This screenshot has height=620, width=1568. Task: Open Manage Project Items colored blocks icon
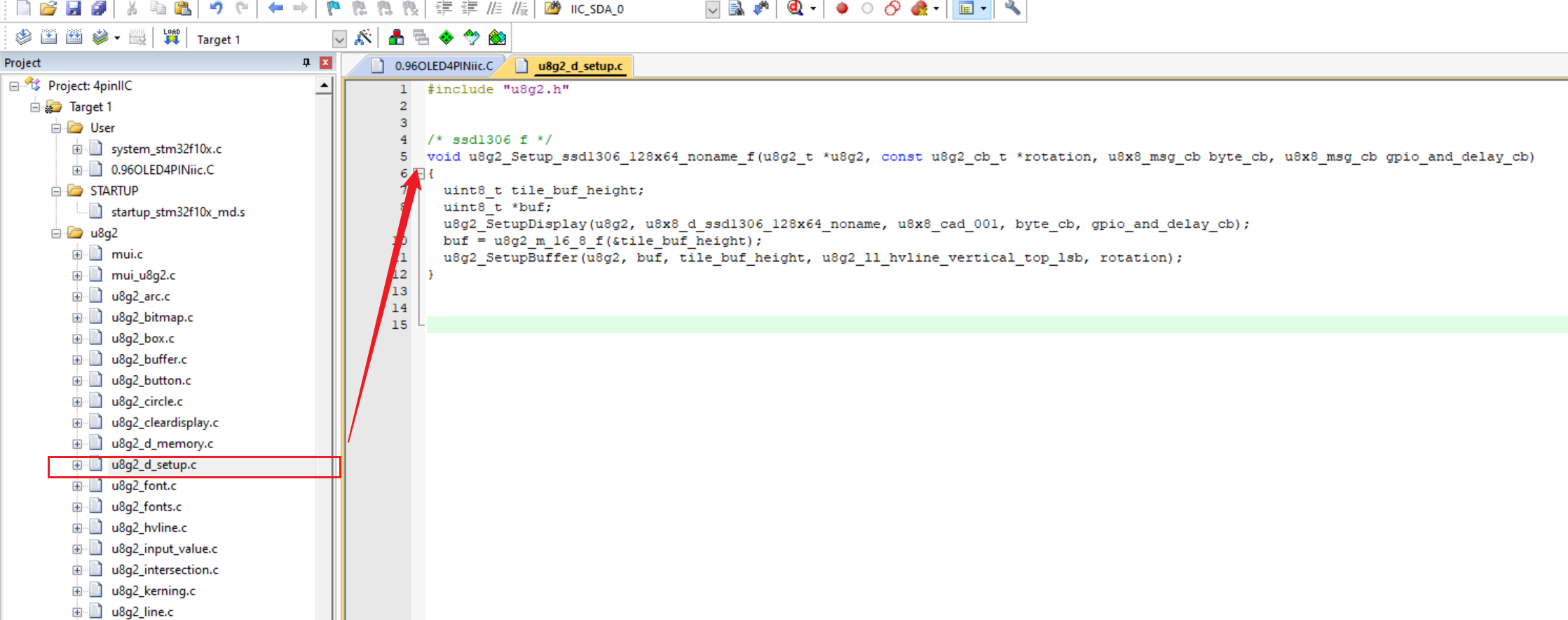pyautogui.click(x=396, y=38)
